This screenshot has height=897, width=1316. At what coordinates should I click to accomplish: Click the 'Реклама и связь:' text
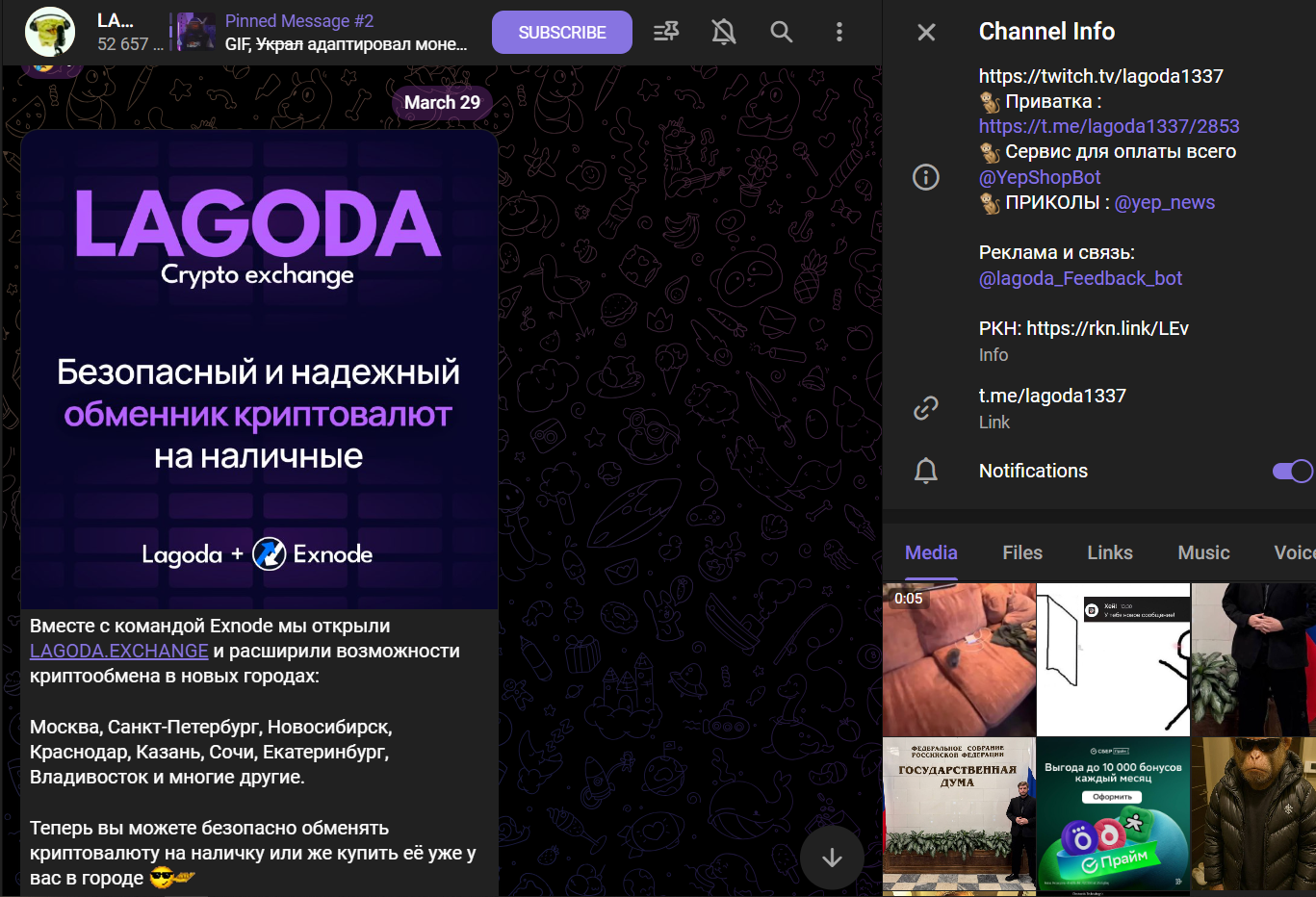(1057, 252)
